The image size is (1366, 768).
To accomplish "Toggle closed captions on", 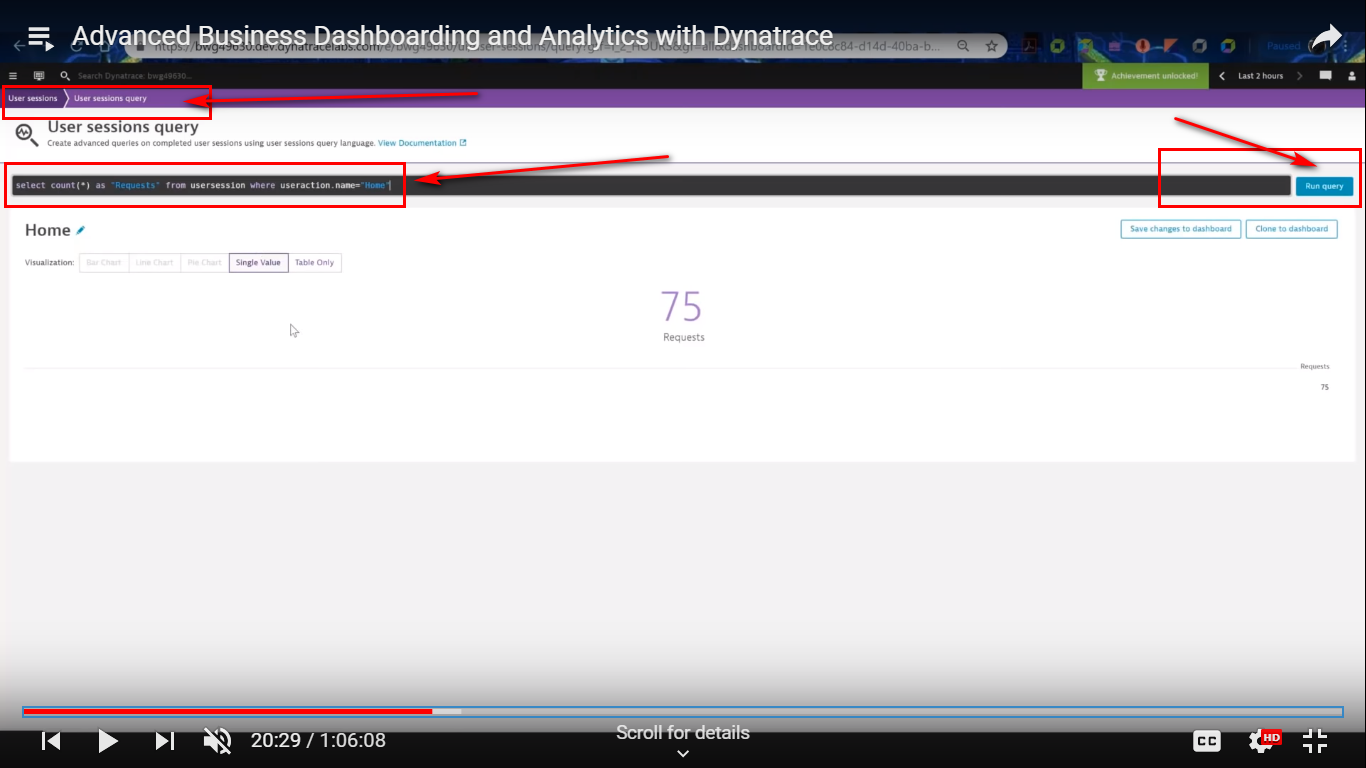I will 1207,741.
